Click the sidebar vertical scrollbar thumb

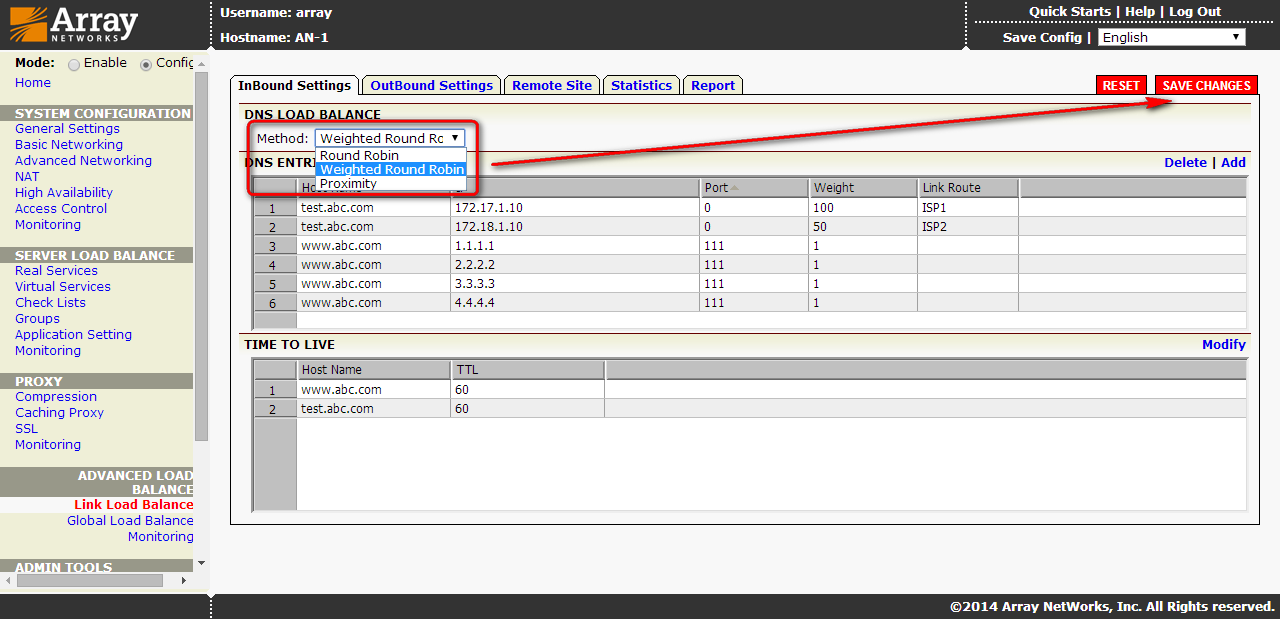[201, 256]
